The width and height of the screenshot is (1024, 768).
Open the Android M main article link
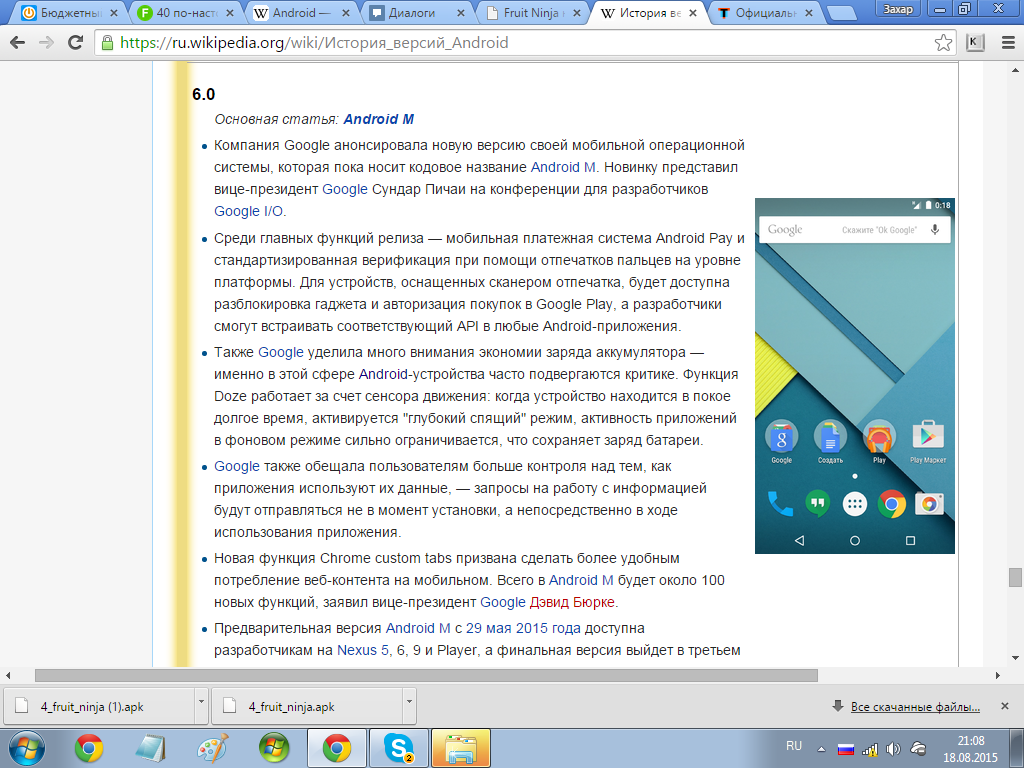[378, 119]
